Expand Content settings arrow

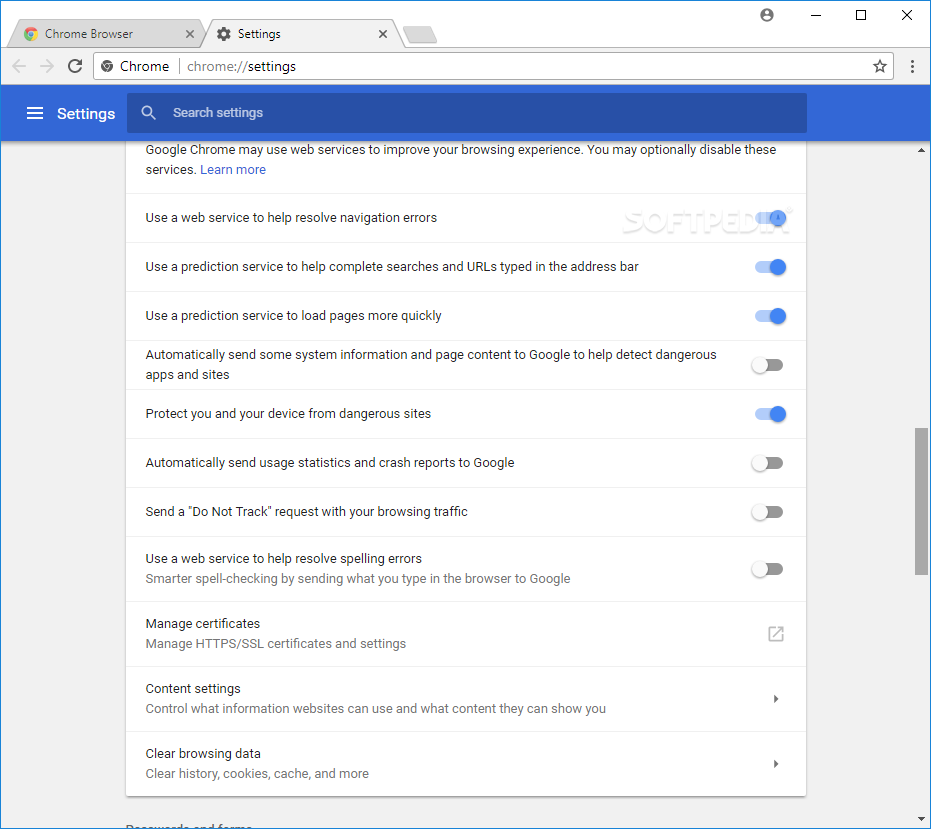tap(776, 699)
